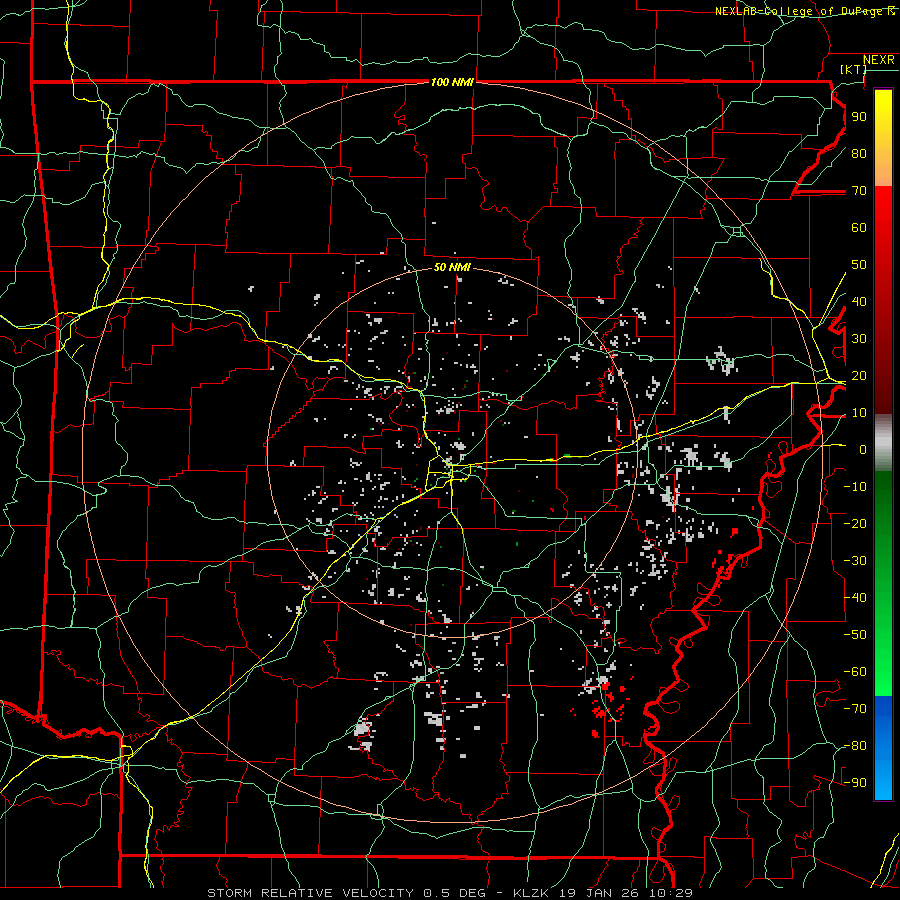Click the blue segment of the color bar
The height and width of the screenshot is (900, 900).
tap(883, 748)
